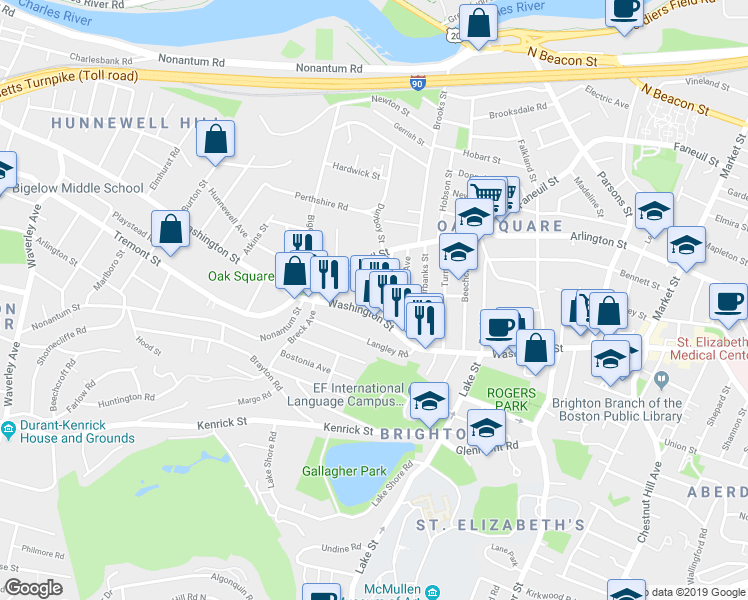
Task: Click the school marker on Arlington St near Mapleton St
Action: (686, 248)
